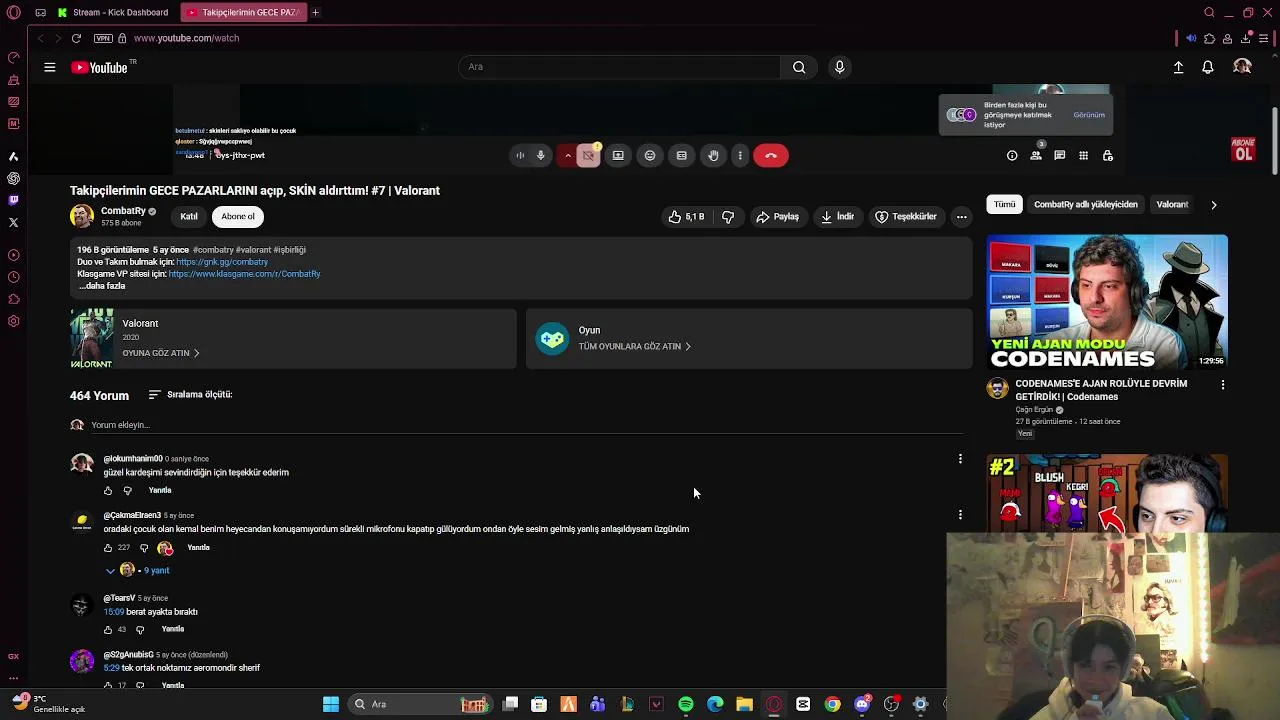
Task: Dislike the video with thumbs down
Action: [x=728, y=216]
